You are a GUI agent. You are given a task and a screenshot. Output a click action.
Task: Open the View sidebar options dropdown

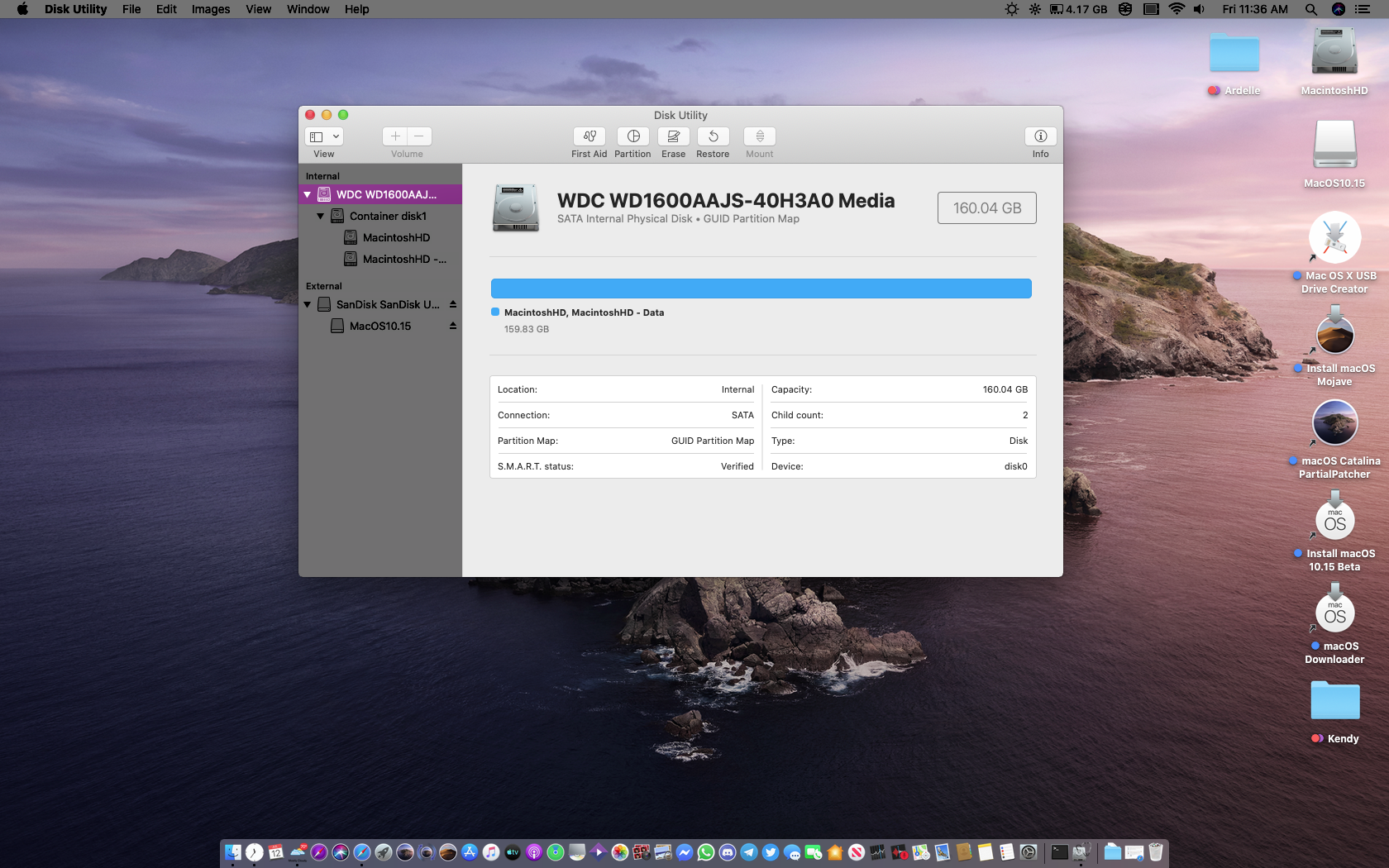tap(324, 136)
